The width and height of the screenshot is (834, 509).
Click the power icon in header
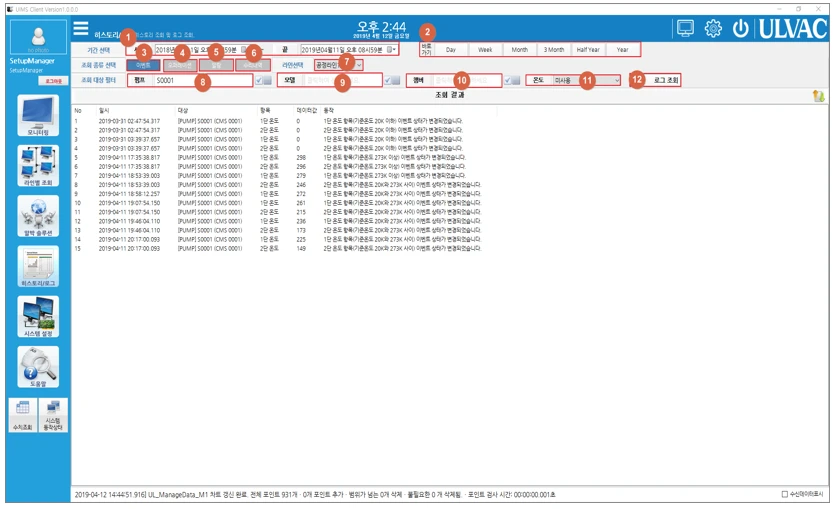[740, 28]
